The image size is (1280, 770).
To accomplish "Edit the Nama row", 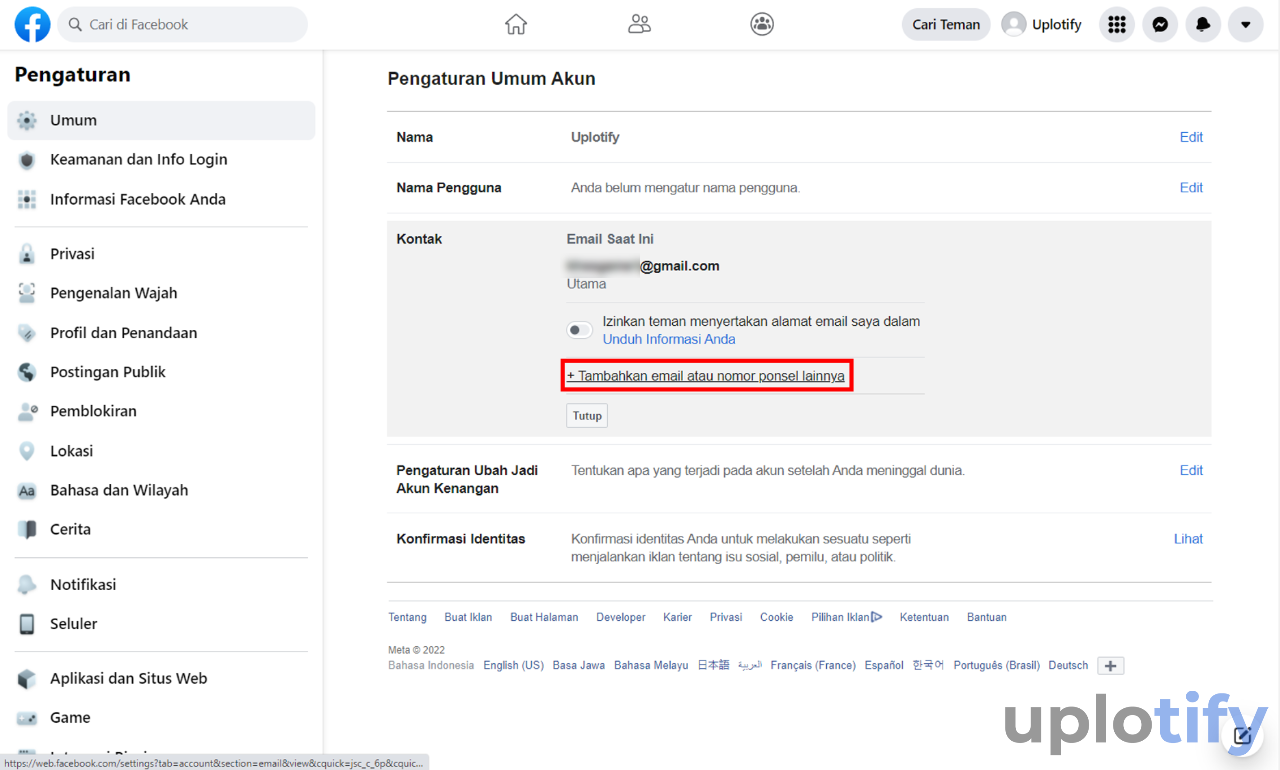I will pos(1191,137).
